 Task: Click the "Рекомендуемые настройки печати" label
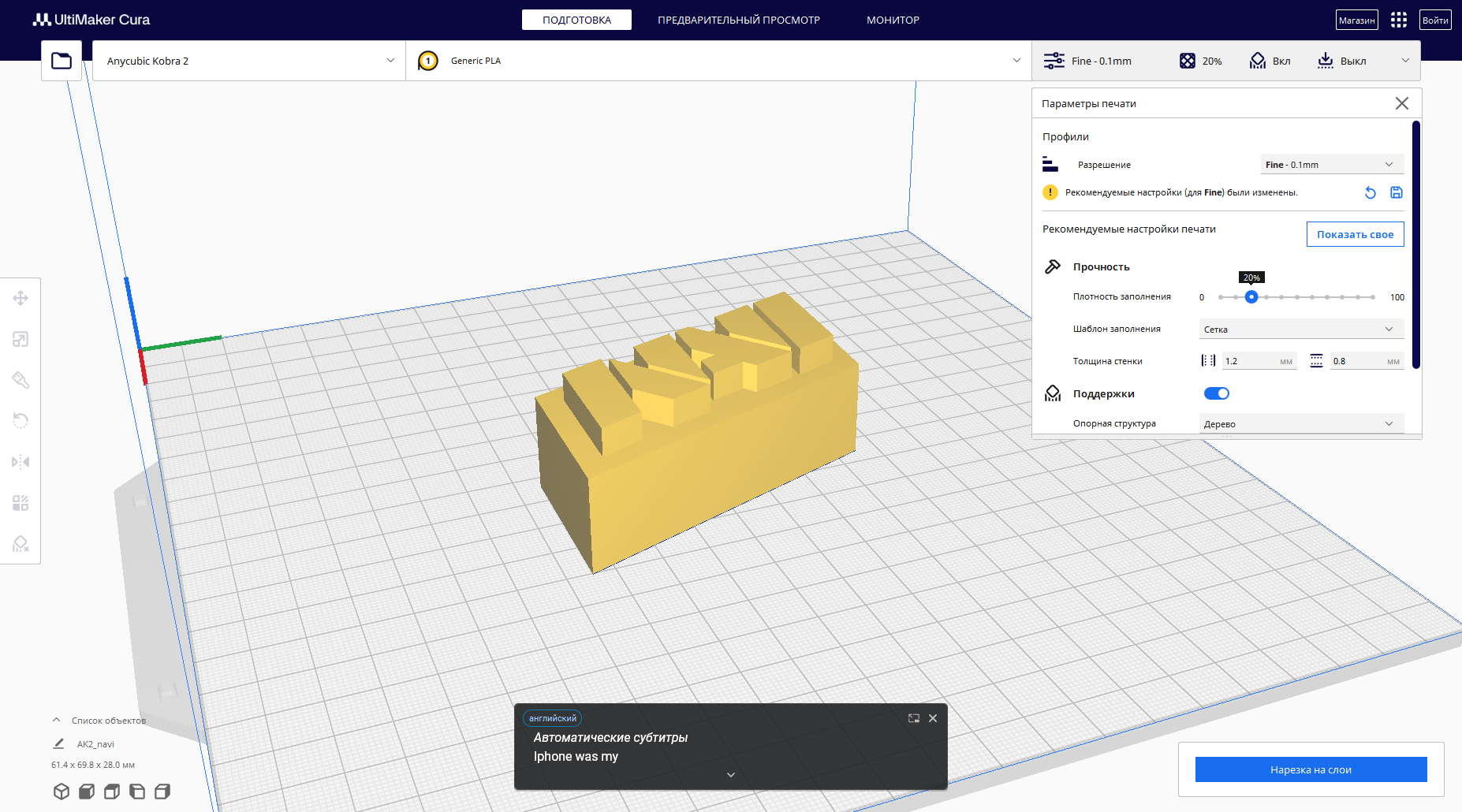1129,229
